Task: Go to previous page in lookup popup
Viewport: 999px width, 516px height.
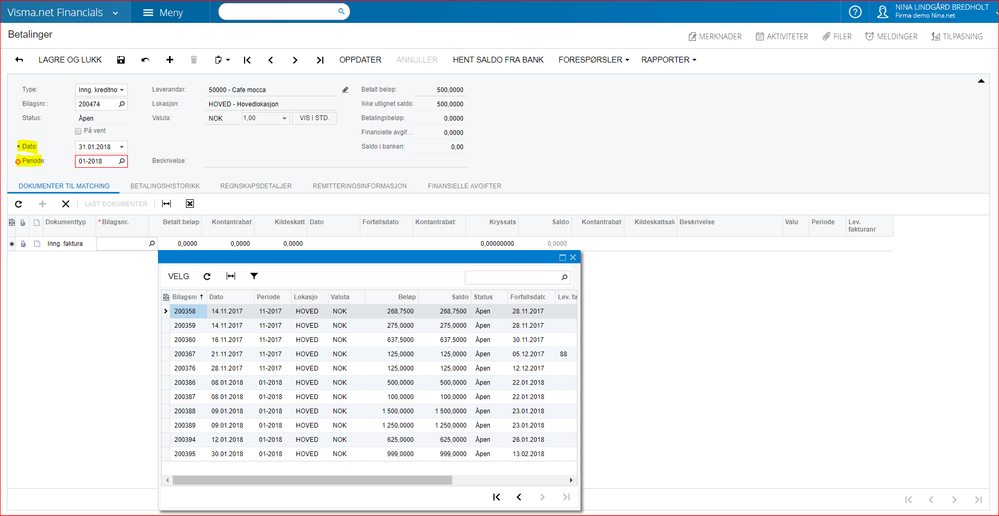Action: 519,497
